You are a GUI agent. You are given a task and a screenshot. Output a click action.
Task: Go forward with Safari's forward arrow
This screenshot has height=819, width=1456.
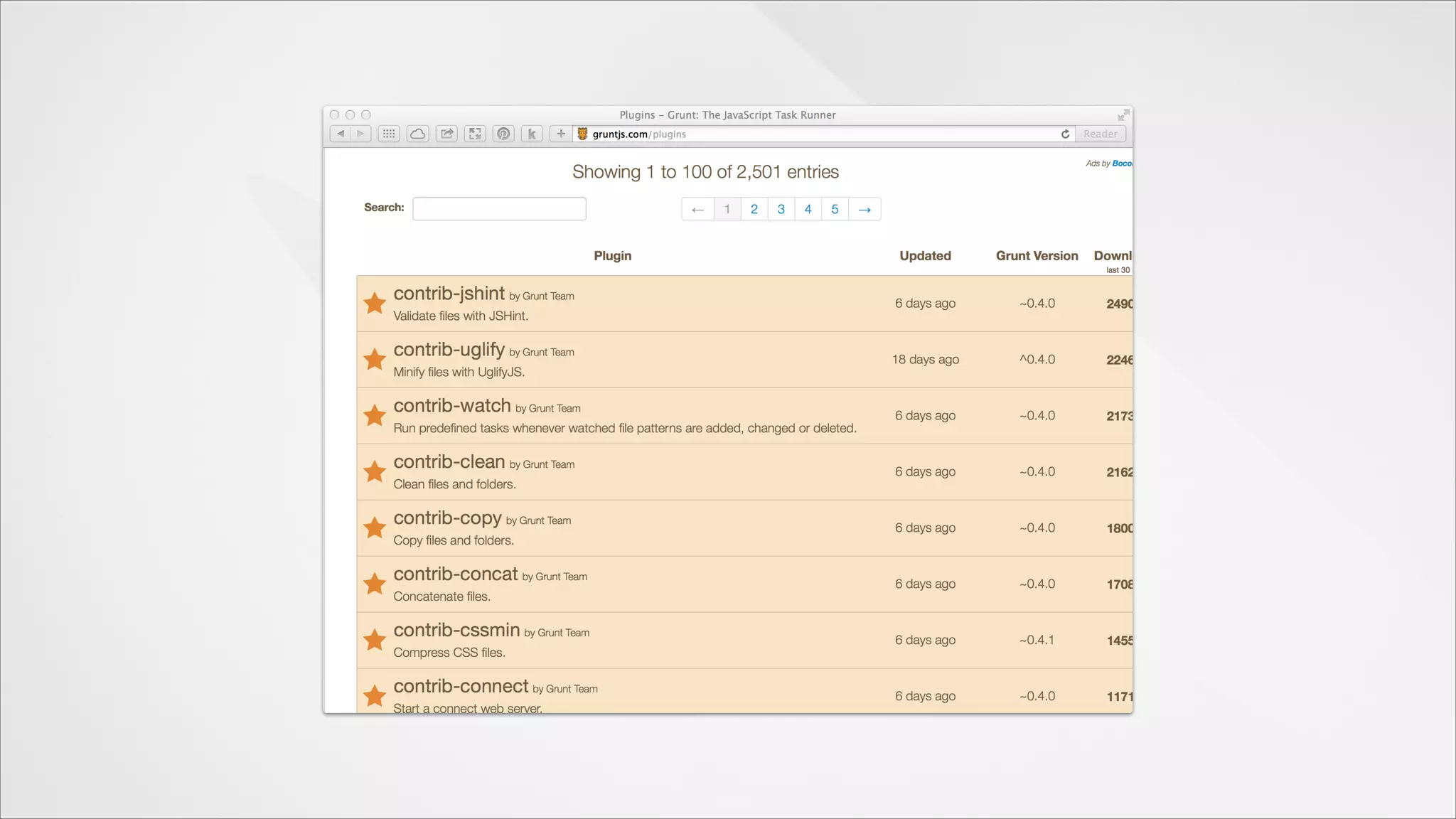[x=361, y=134]
